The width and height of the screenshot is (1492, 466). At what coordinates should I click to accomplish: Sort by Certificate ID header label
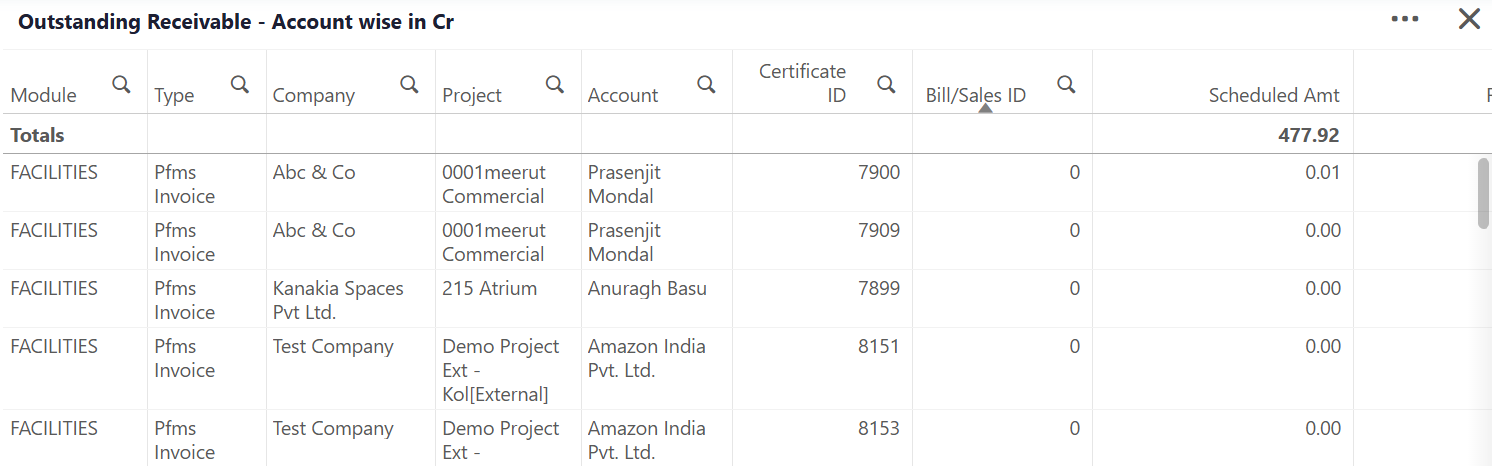click(802, 83)
